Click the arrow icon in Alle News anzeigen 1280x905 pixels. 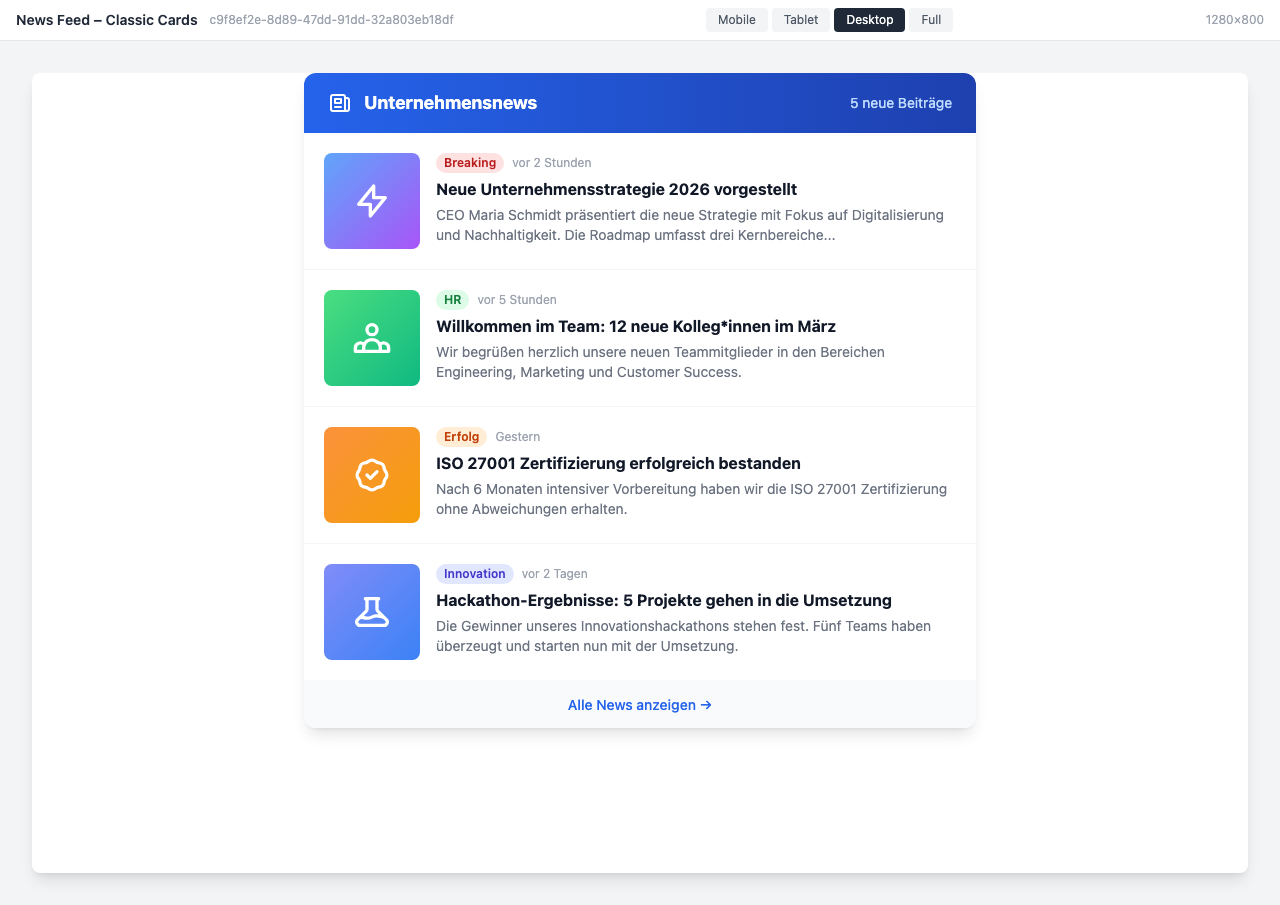coord(706,705)
